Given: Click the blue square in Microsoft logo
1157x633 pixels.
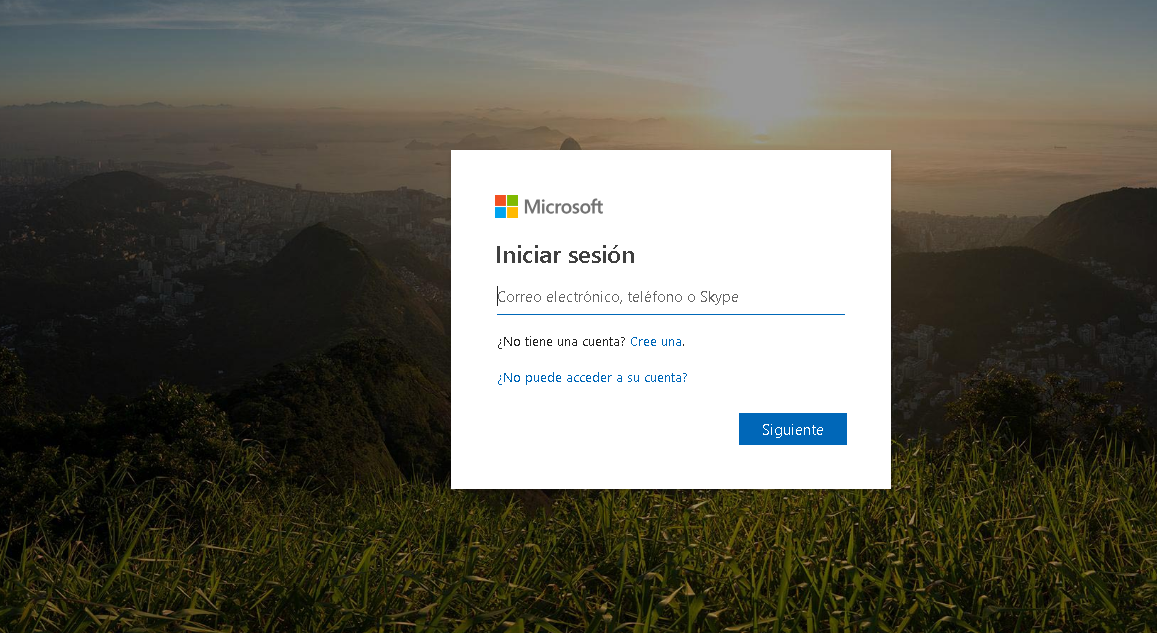Looking at the screenshot, I should coord(500,212).
